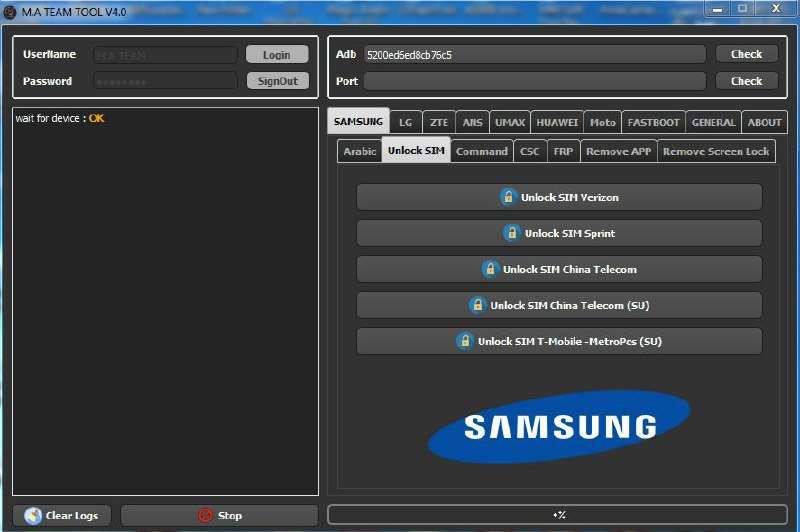The width and height of the screenshot is (800, 532).
Task: Click the Samsung logo image
Action: [559, 427]
